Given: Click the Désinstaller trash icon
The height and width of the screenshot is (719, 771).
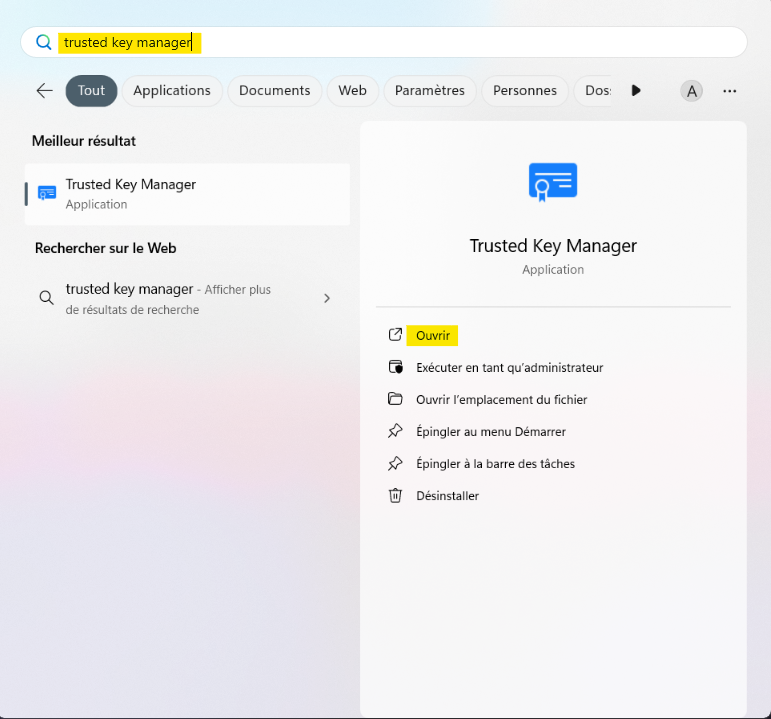Looking at the screenshot, I should (x=395, y=495).
